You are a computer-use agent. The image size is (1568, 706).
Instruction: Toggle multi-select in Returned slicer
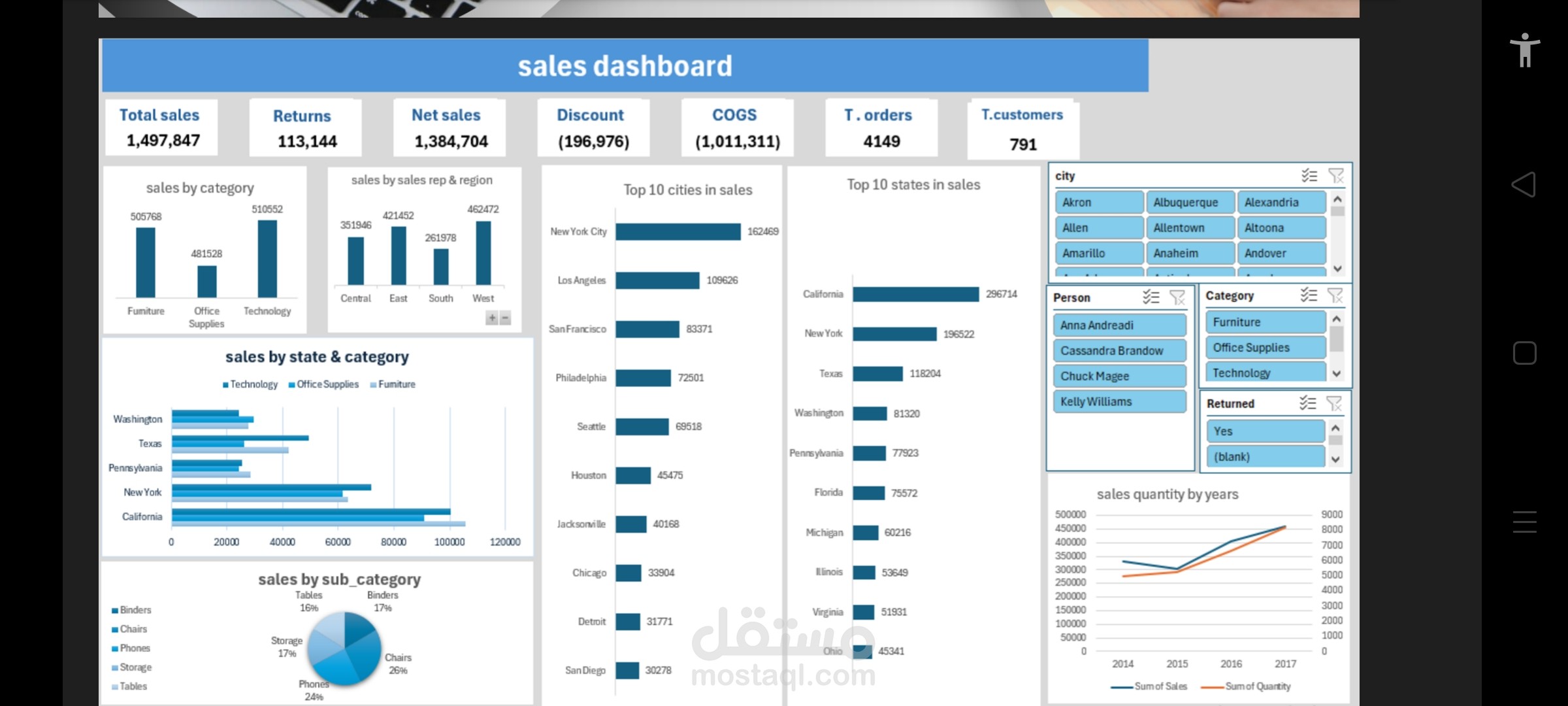[1307, 403]
